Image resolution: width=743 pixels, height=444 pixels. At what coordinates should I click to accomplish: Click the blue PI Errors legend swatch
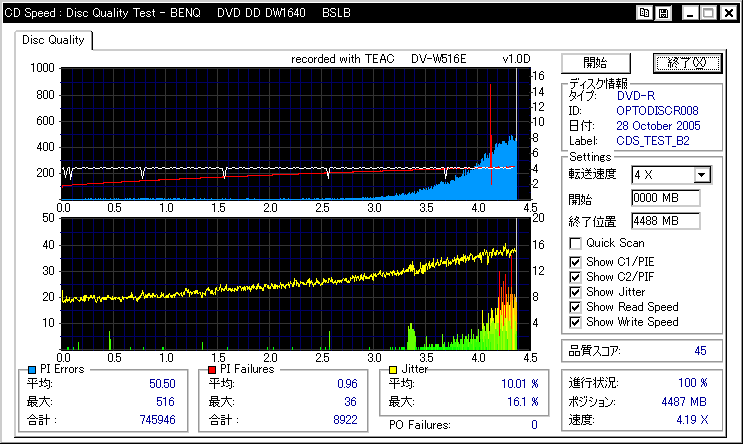click(x=32, y=370)
